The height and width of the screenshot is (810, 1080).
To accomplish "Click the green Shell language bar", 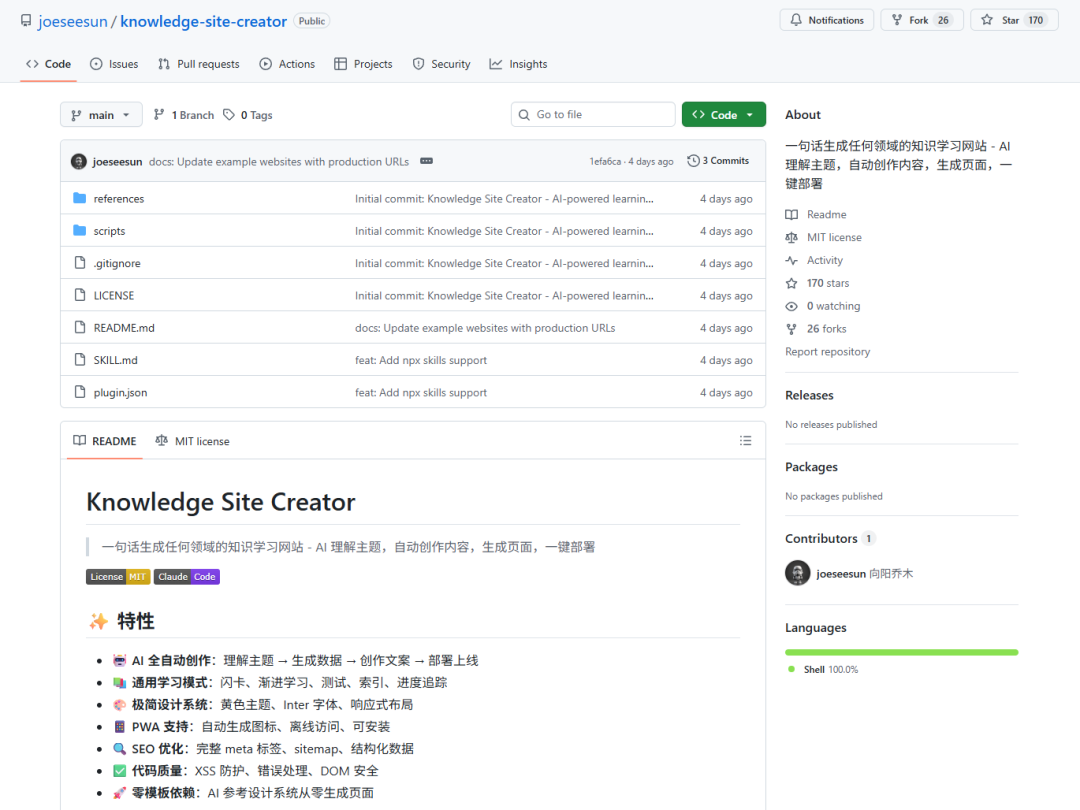I will pyautogui.click(x=902, y=652).
